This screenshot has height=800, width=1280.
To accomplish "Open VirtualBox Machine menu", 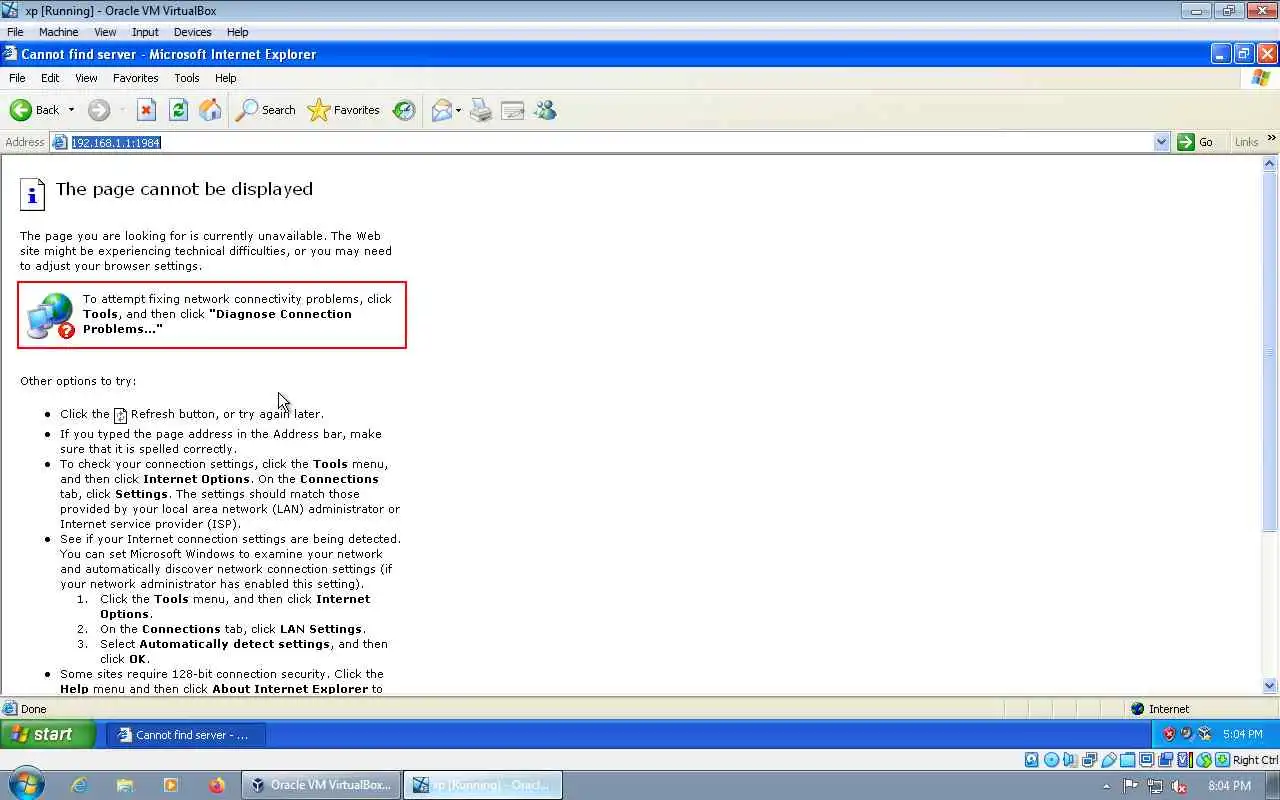I will click(x=59, y=32).
